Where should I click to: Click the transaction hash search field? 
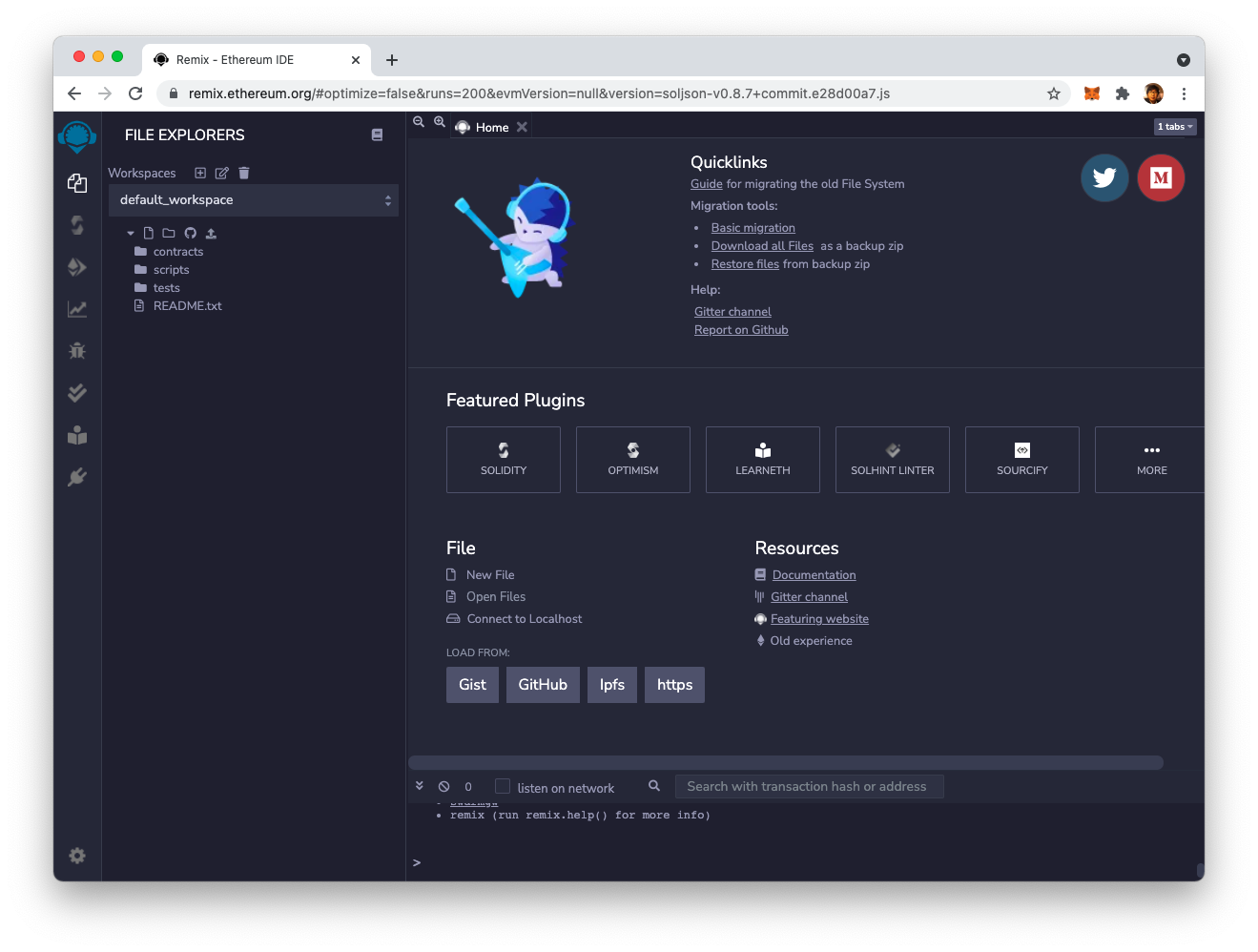pyautogui.click(x=810, y=787)
